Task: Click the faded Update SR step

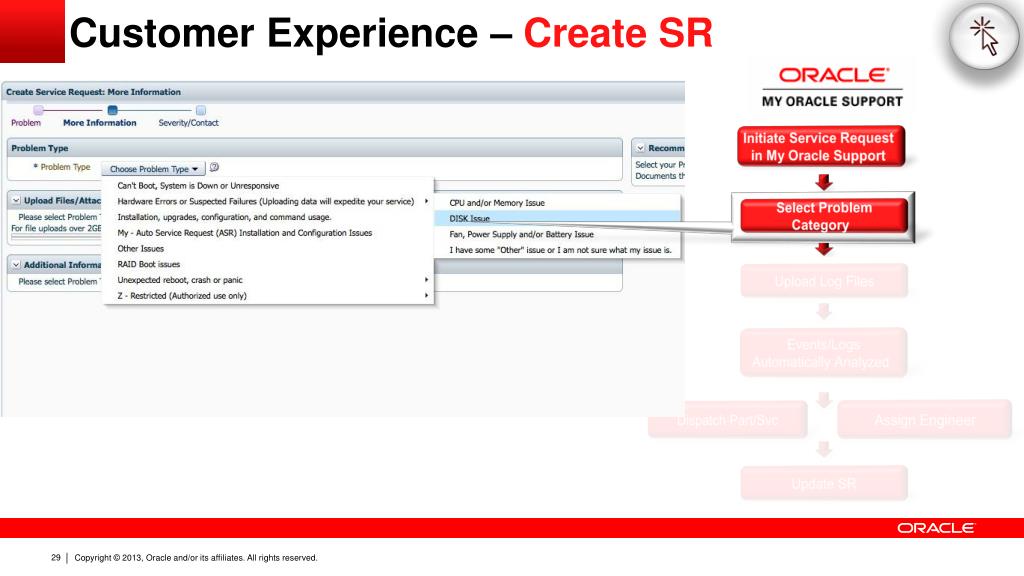Action: pos(824,483)
